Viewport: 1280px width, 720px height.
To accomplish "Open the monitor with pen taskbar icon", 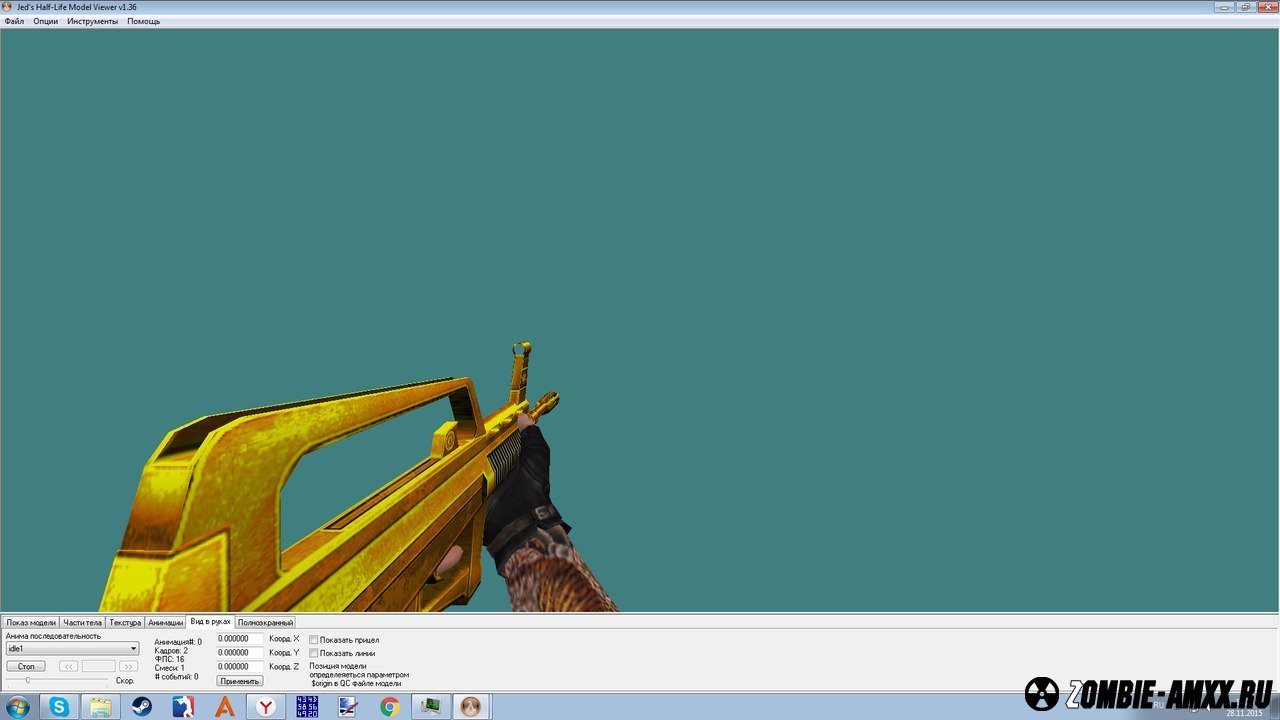I will [348, 707].
